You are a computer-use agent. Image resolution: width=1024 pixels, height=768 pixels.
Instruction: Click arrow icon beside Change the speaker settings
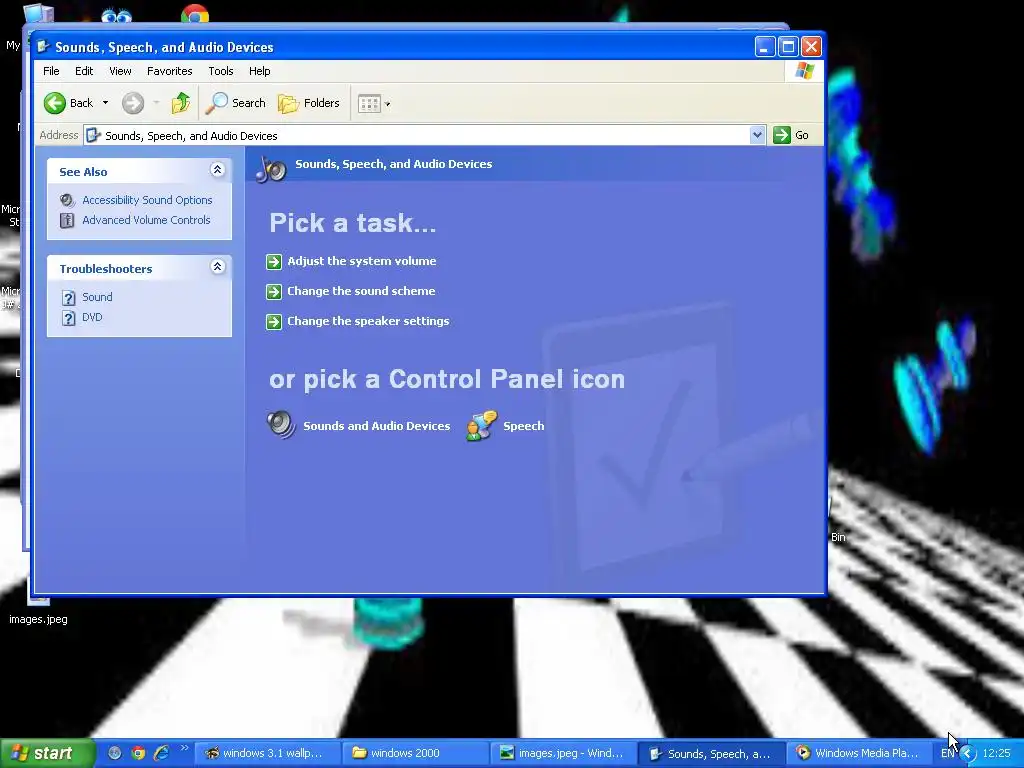click(x=274, y=322)
